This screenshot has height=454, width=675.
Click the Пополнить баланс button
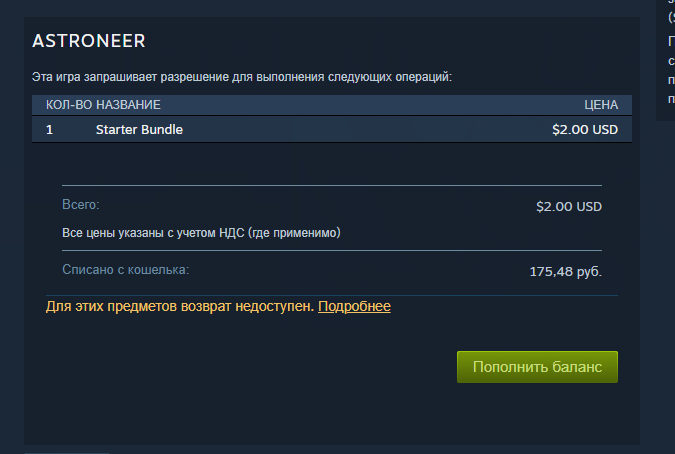[x=537, y=367]
